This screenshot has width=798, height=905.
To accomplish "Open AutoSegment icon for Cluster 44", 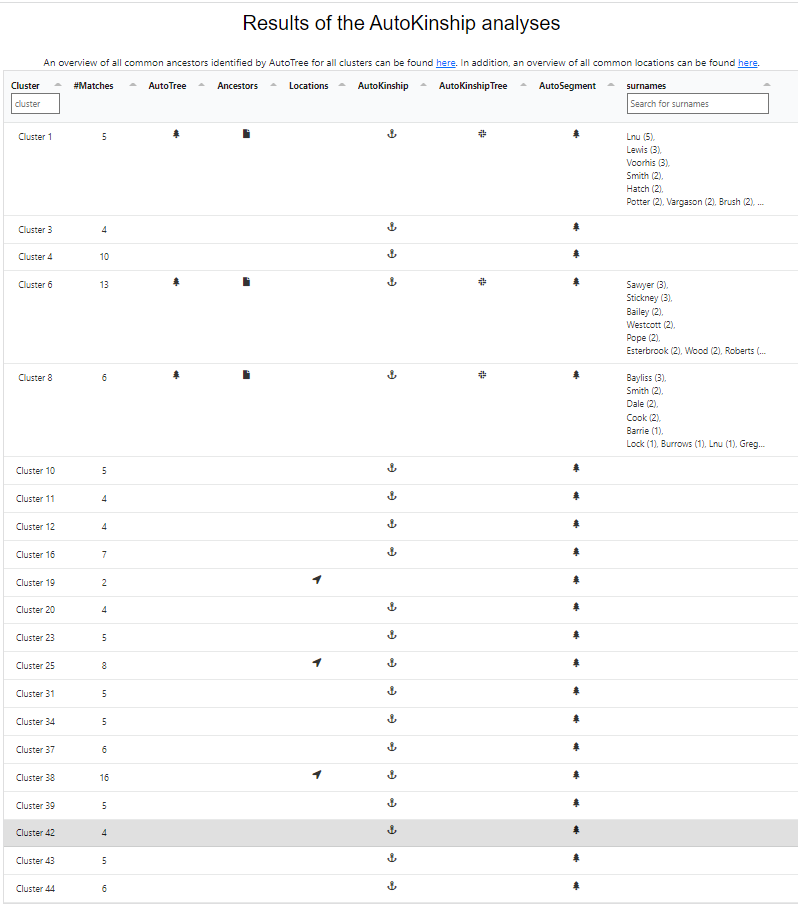I will pos(576,886).
